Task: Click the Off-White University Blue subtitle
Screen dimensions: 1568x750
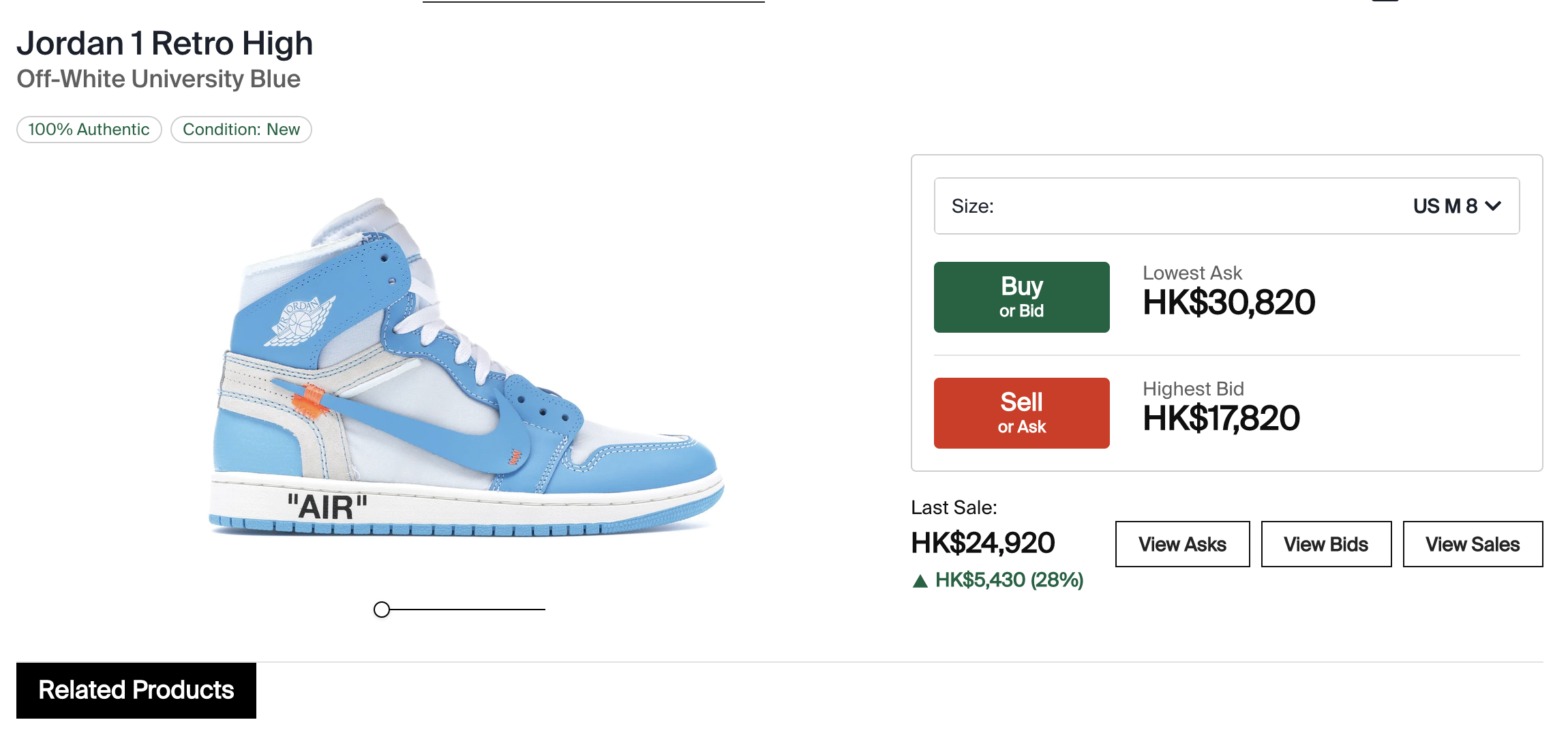Action: (158, 79)
